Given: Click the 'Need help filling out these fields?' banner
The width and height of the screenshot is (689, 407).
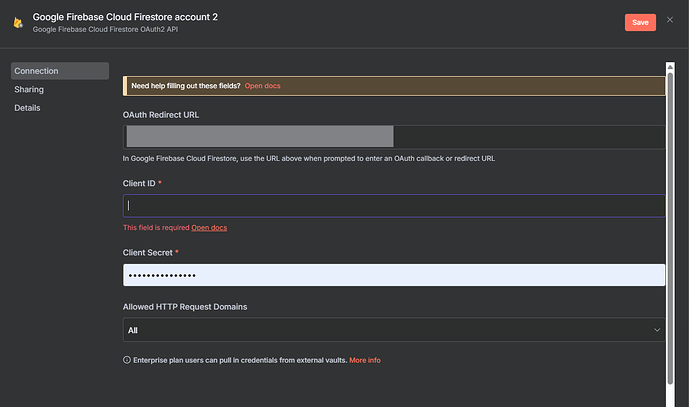Looking at the screenshot, I should pyautogui.click(x=186, y=86).
